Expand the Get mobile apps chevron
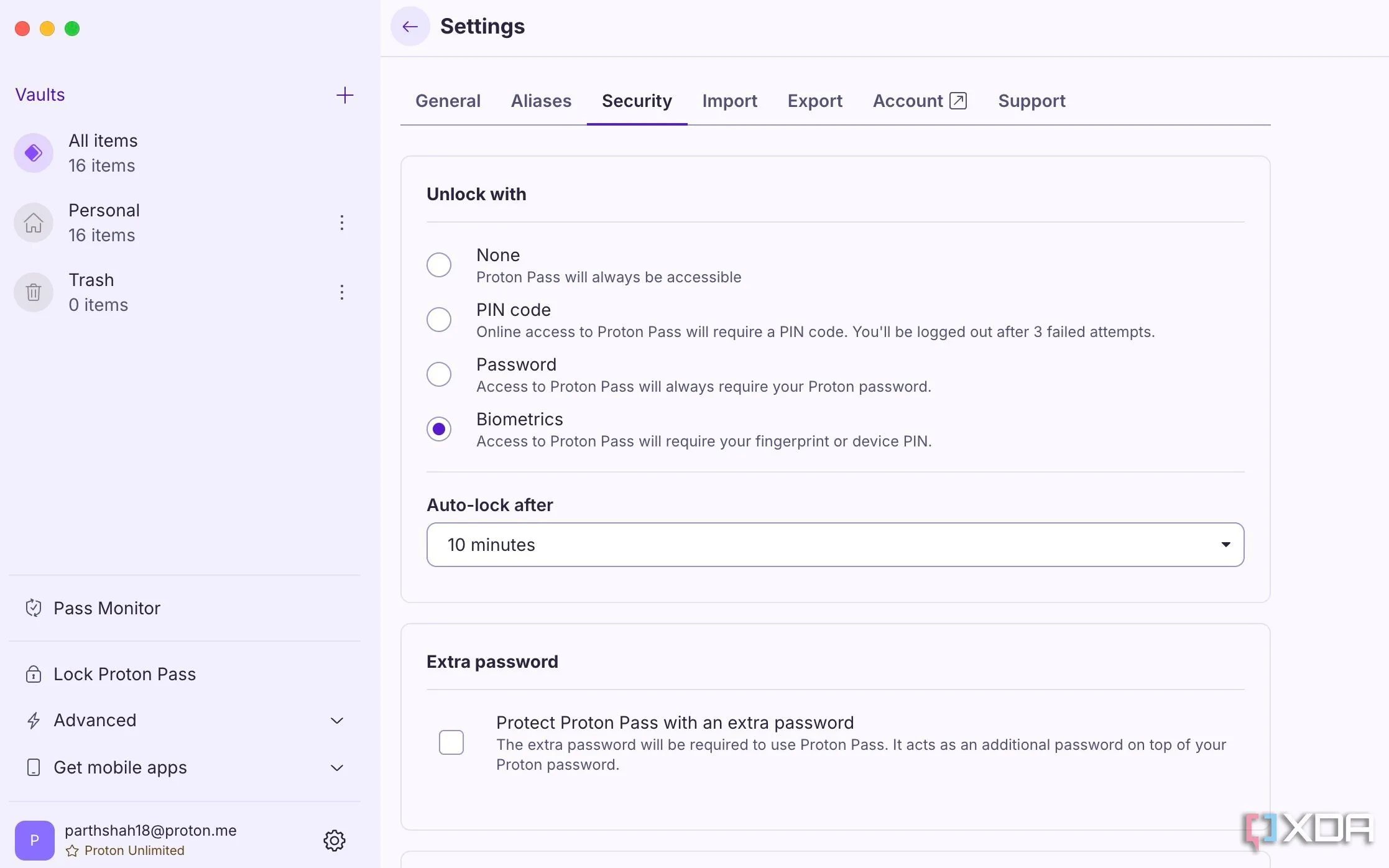1389x868 pixels. pos(337,768)
